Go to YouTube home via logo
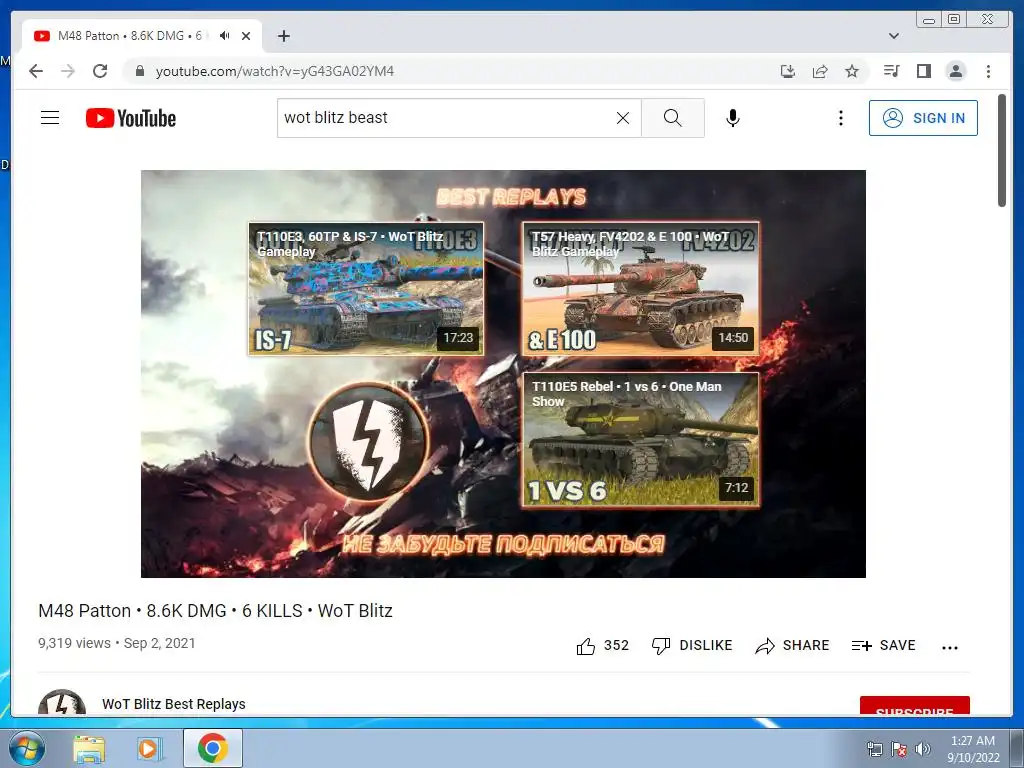 pos(131,118)
